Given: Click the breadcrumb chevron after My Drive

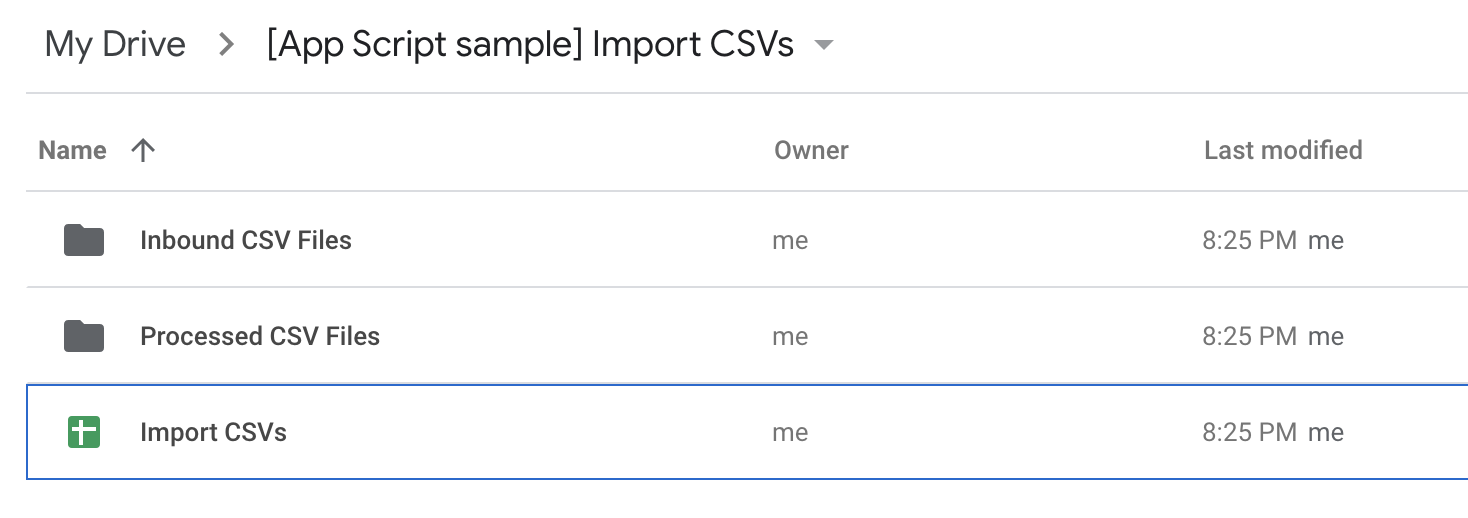Looking at the screenshot, I should [x=227, y=45].
